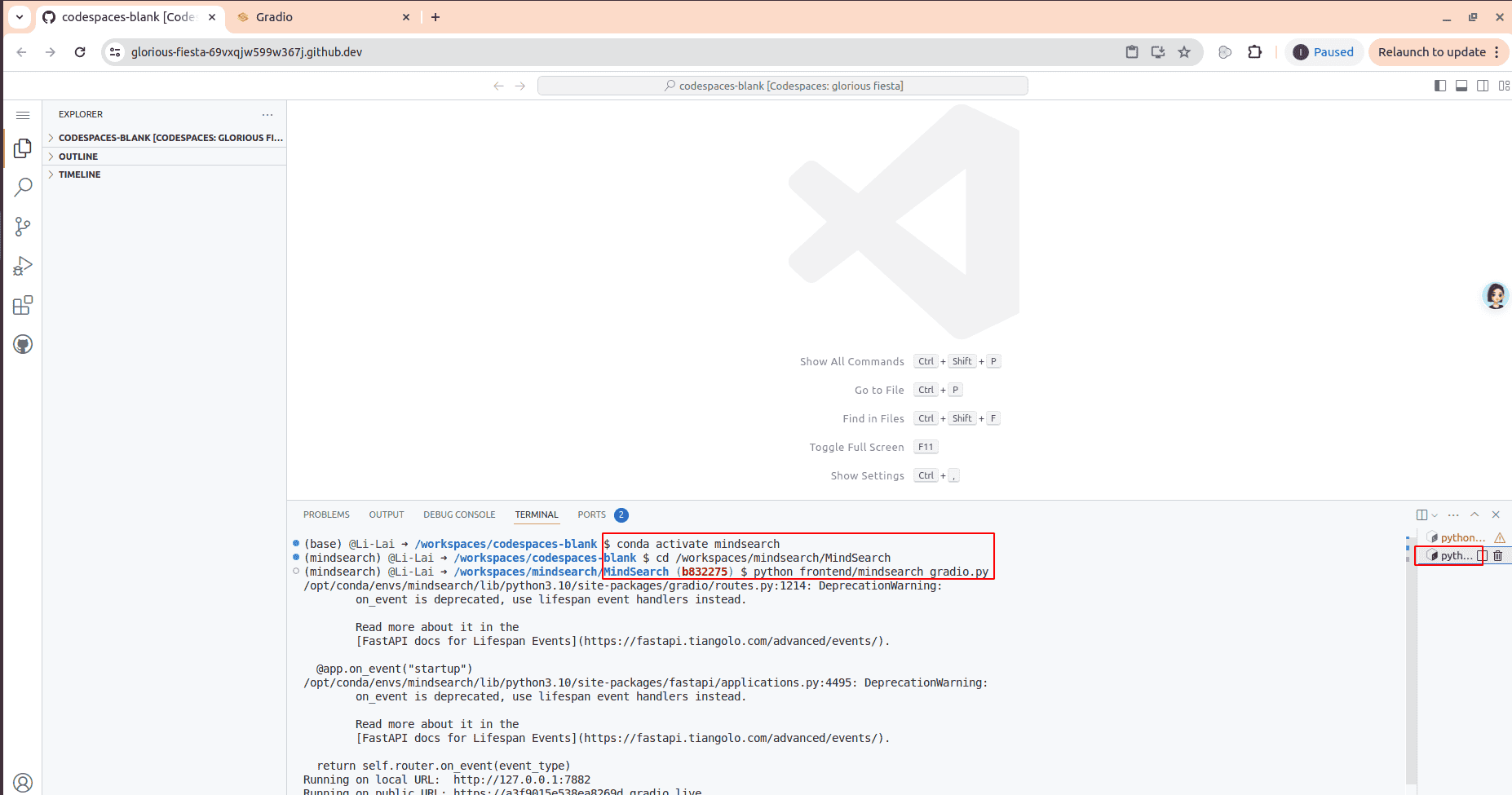Expand the OUTLINE section

pos(78,157)
